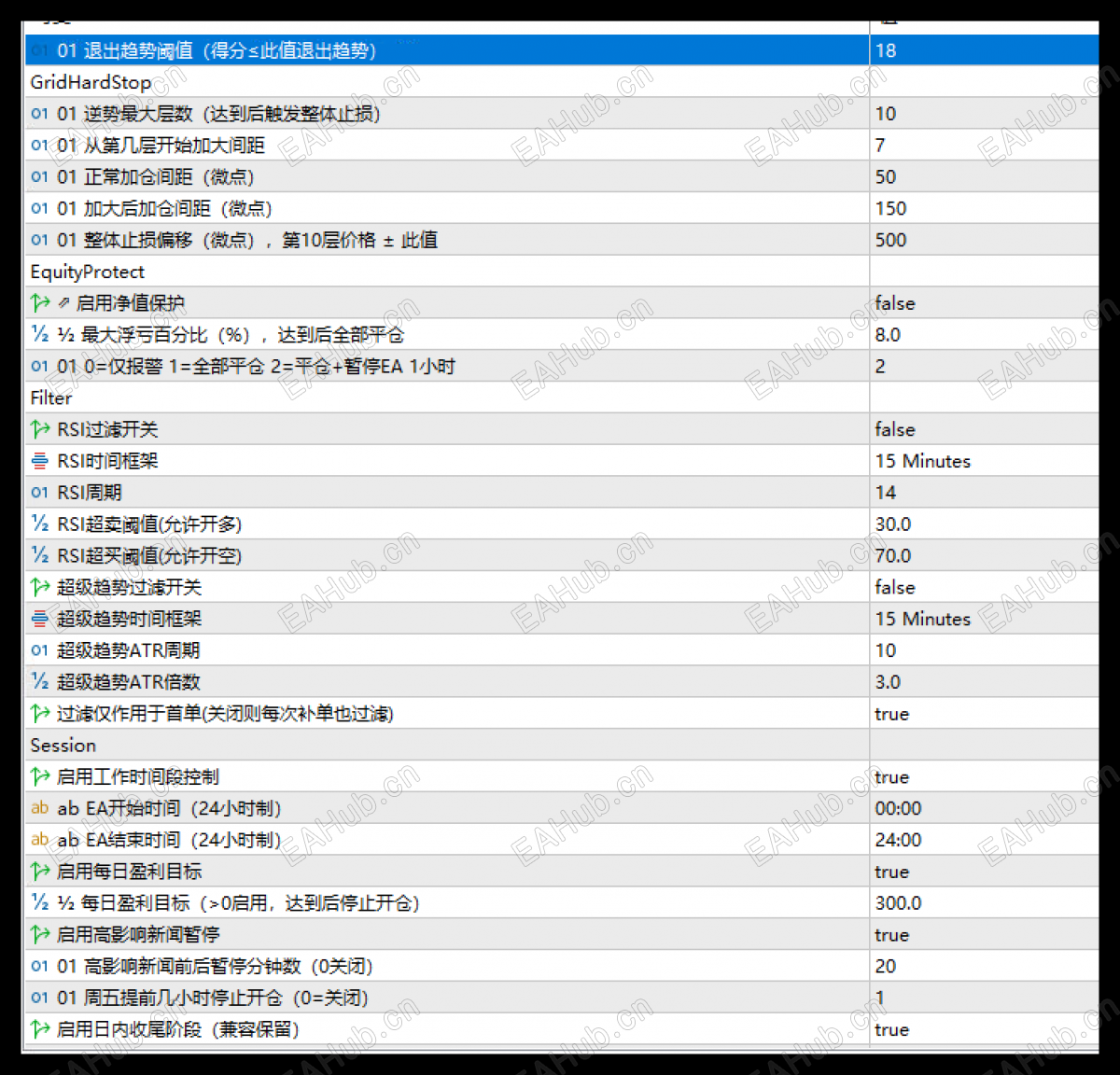Click the ½ icon beside 超级趋势ATR倍数
Screen dimensions: 1120x1075
(39, 681)
